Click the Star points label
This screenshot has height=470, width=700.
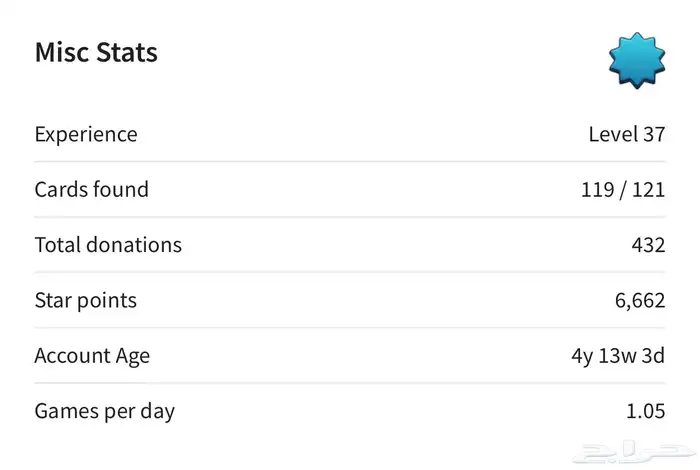pos(85,300)
